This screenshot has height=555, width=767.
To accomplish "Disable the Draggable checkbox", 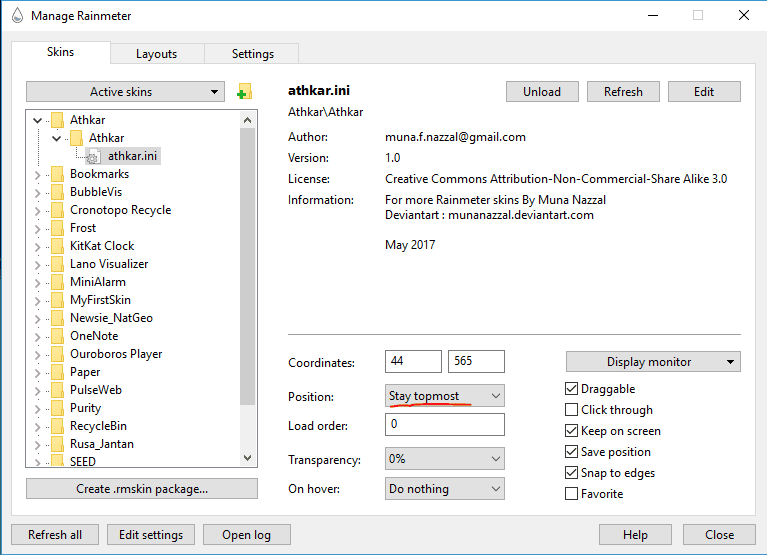I will point(572,389).
